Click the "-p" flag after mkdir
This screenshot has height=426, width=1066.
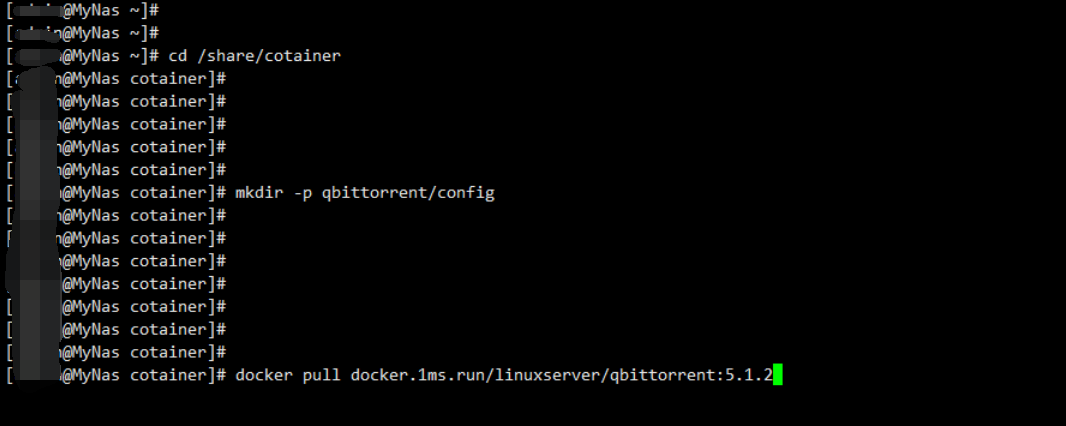click(303, 194)
